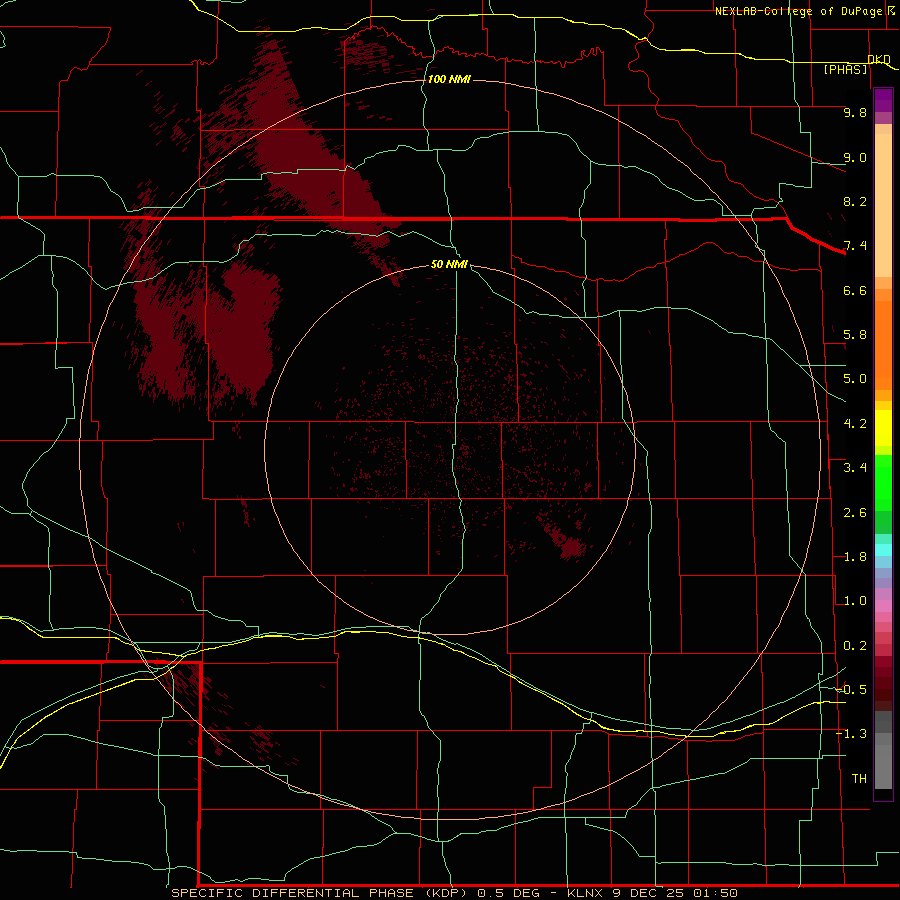Click the 9.0 value on the color scale

(x=855, y=157)
